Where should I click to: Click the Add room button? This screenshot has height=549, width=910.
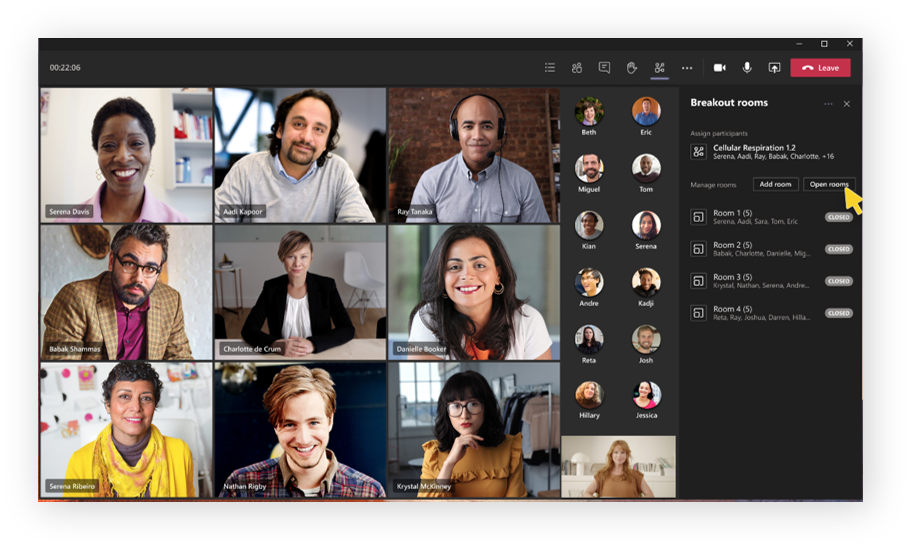click(775, 184)
